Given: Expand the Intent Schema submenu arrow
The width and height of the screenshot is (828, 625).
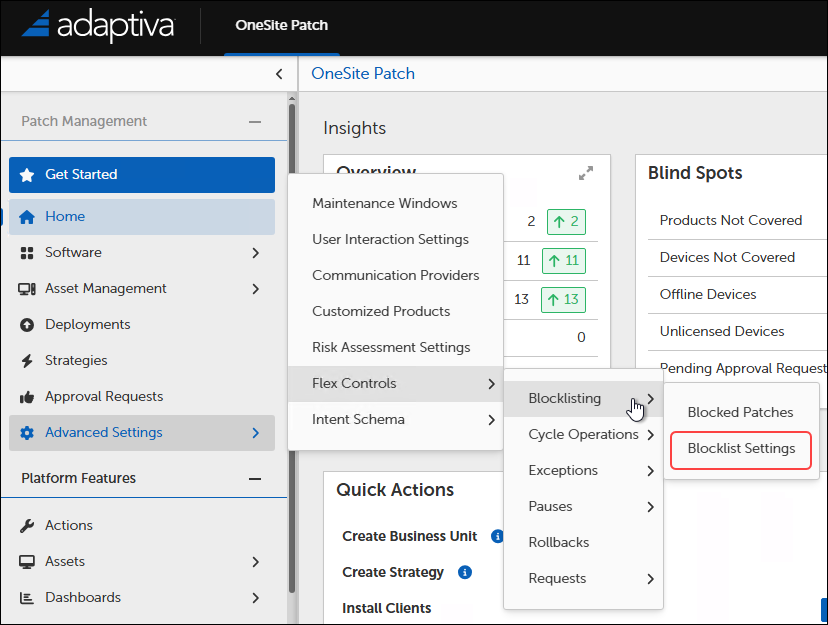Looking at the screenshot, I should (492, 420).
